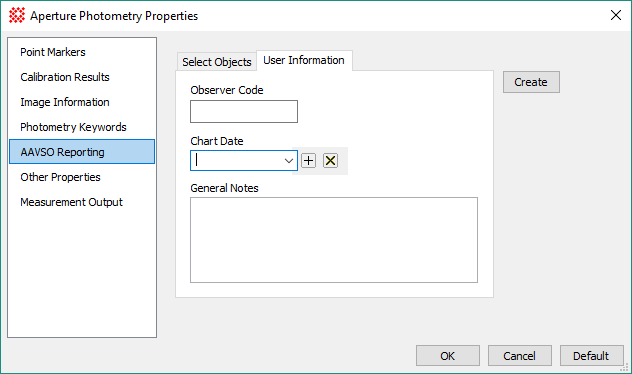Viewport: 632px width, 374px height.
Task: Select the User Information tab
Action: 304,60
